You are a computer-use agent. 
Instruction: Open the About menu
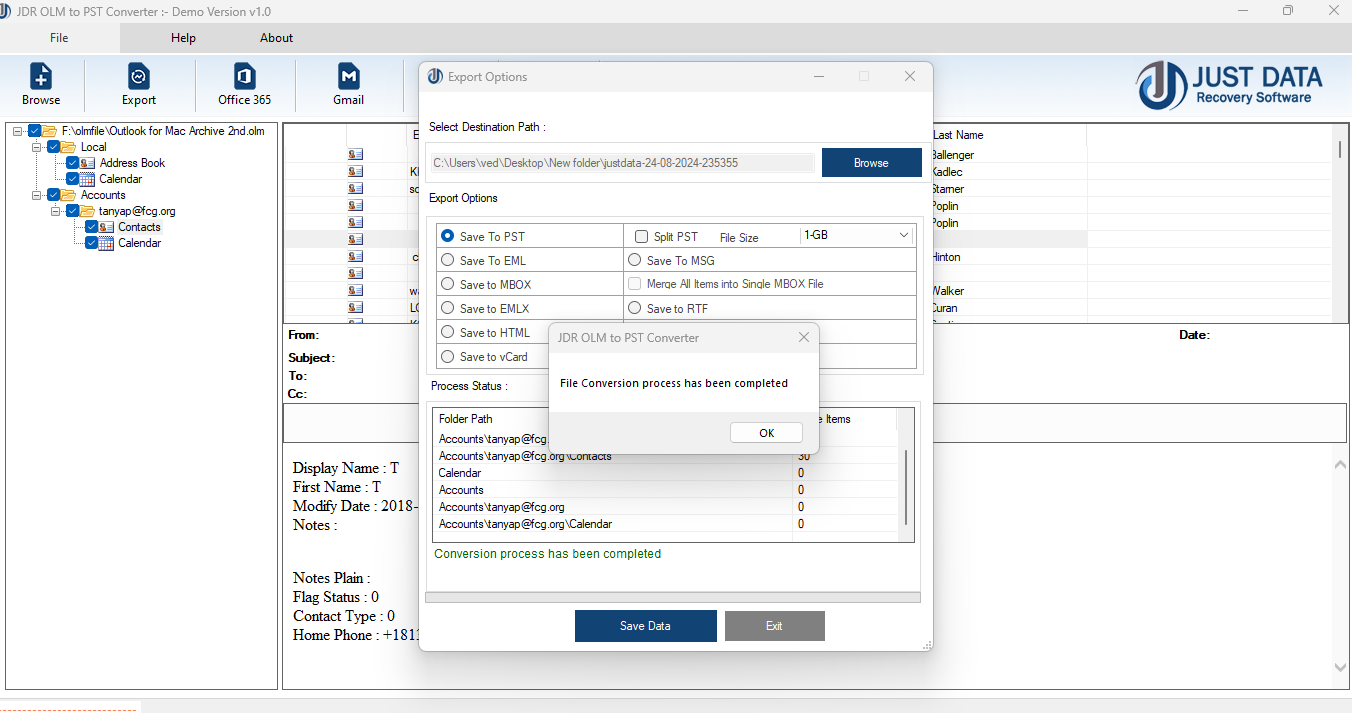point(277,38)
